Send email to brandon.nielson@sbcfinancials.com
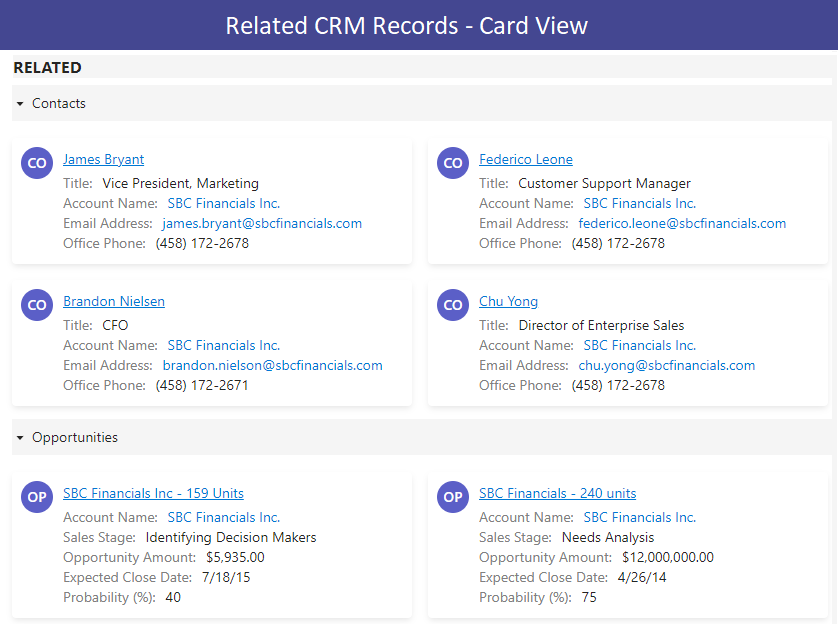 pos(272,365)
